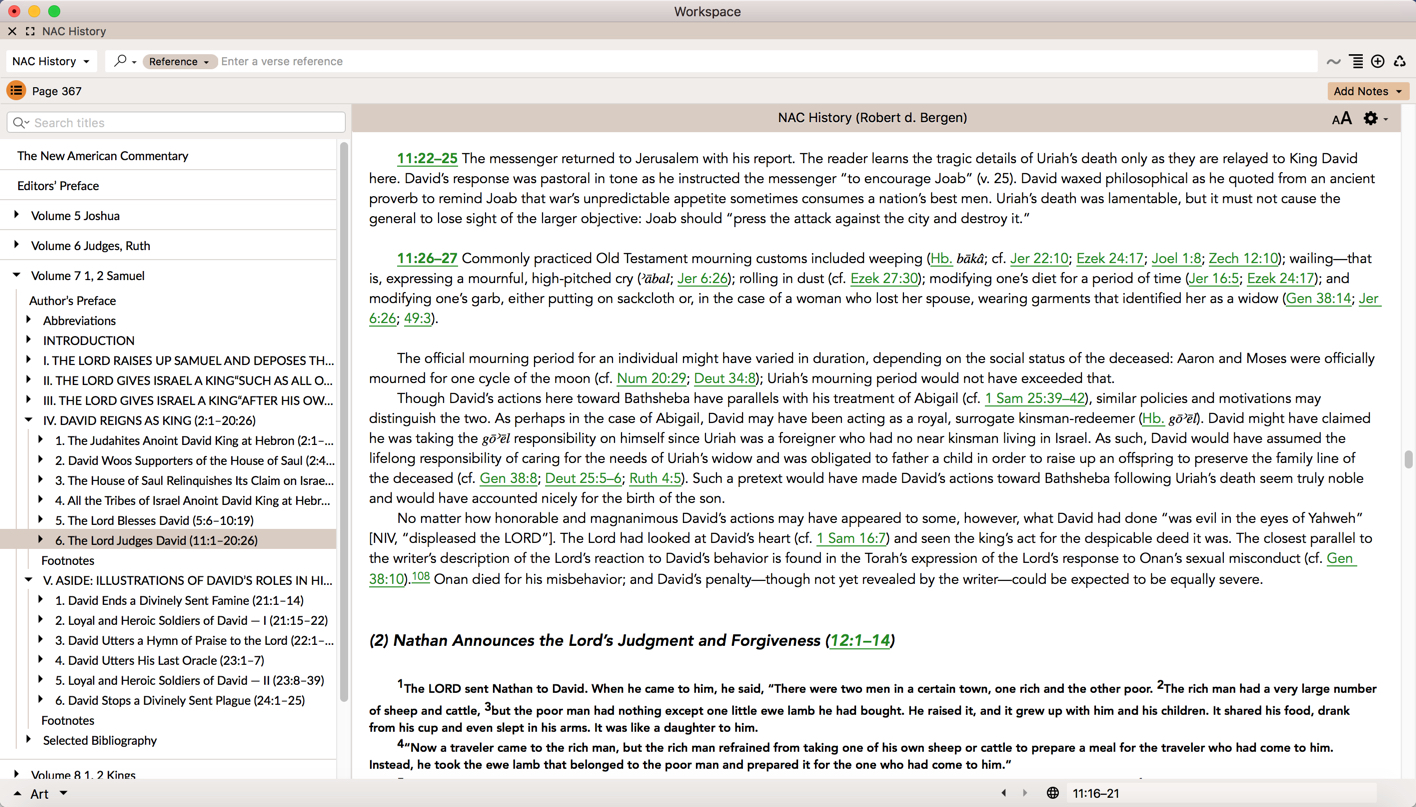
Task: Follow the 11:22–25 verse link
Action: [427, 158]
